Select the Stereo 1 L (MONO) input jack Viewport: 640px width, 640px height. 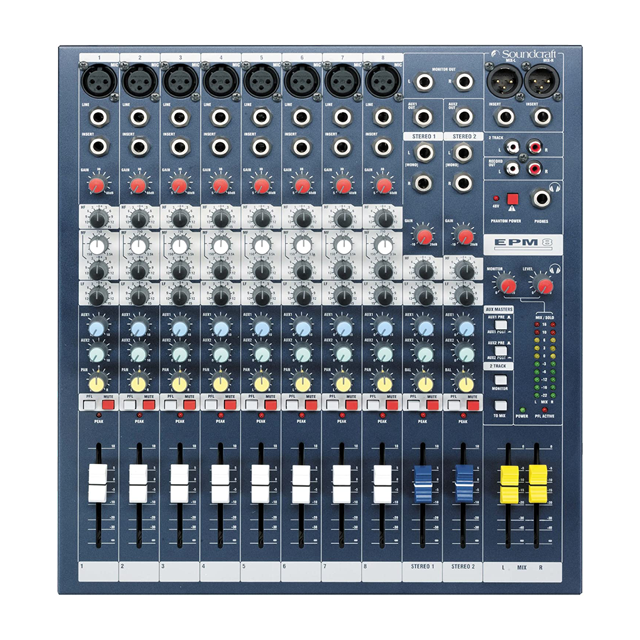coord(423,153)
